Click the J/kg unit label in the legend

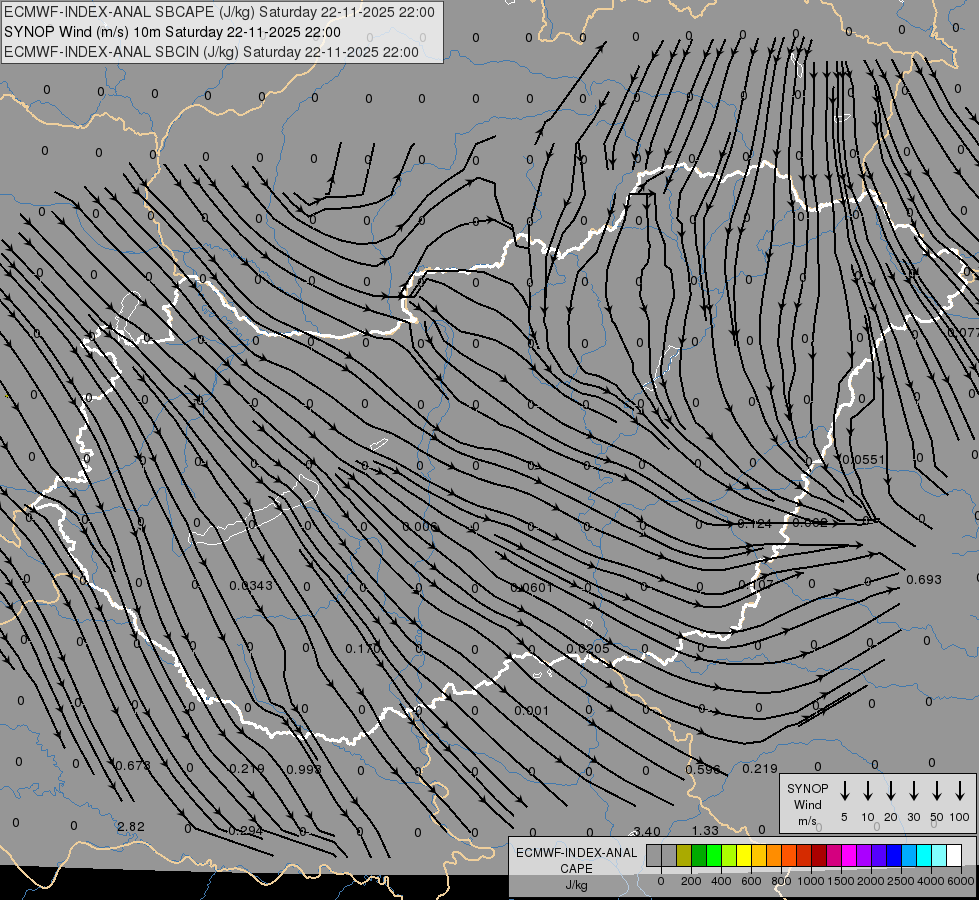click(576, 886)
